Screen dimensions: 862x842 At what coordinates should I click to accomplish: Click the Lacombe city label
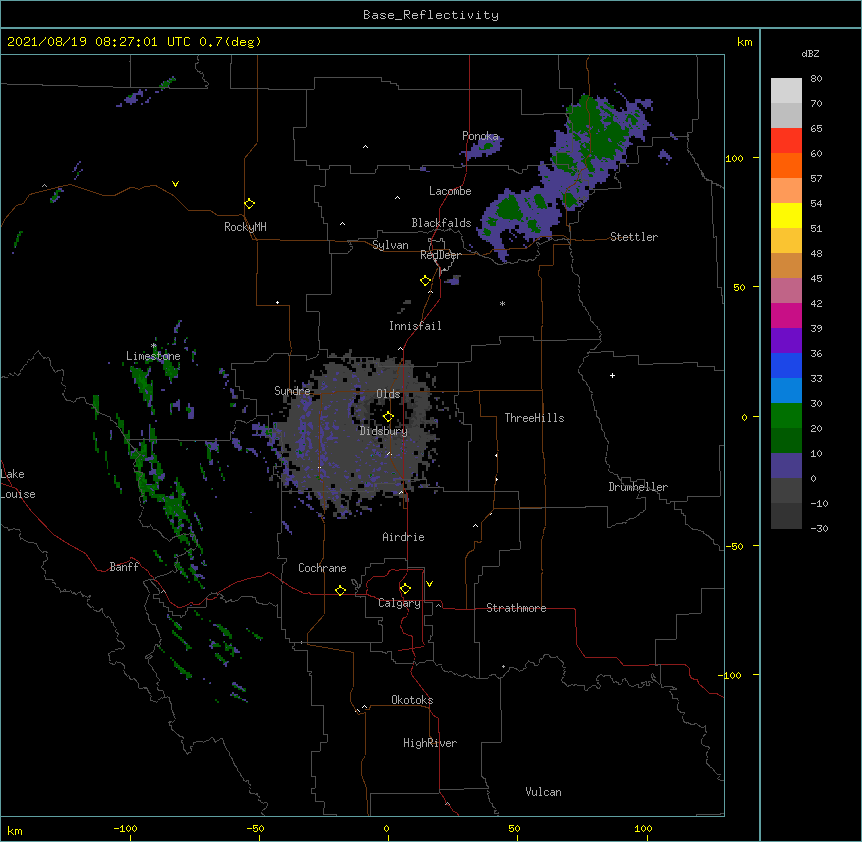click(x=450, y=191)
